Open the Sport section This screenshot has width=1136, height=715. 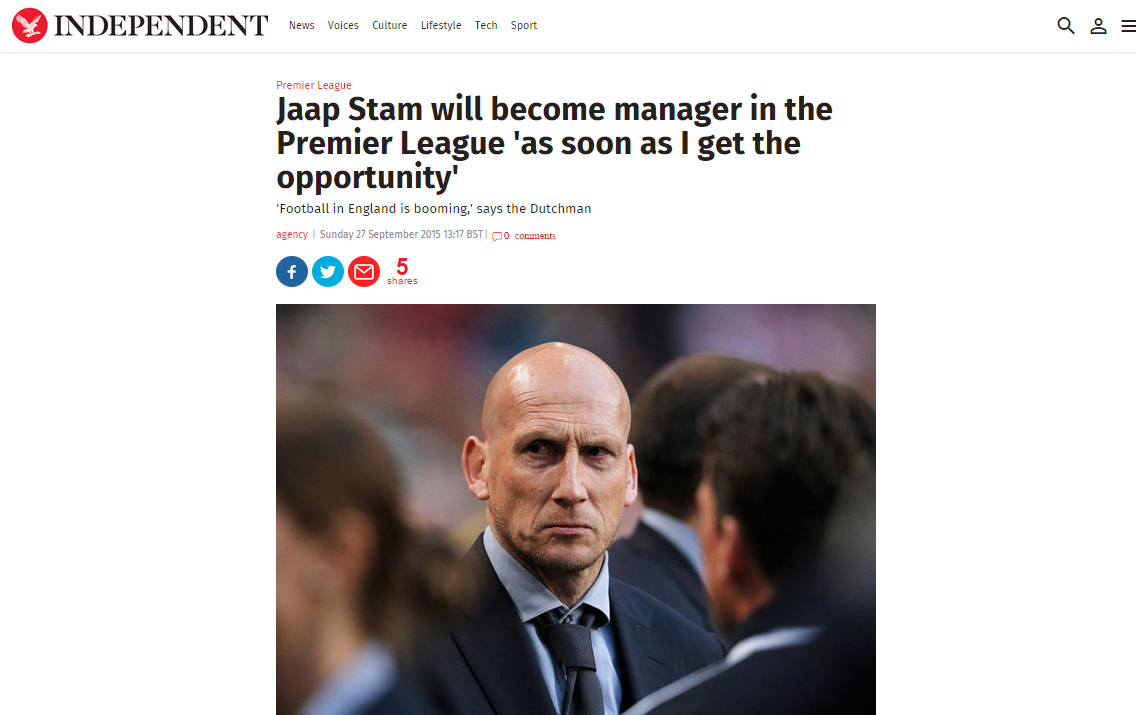524,25
